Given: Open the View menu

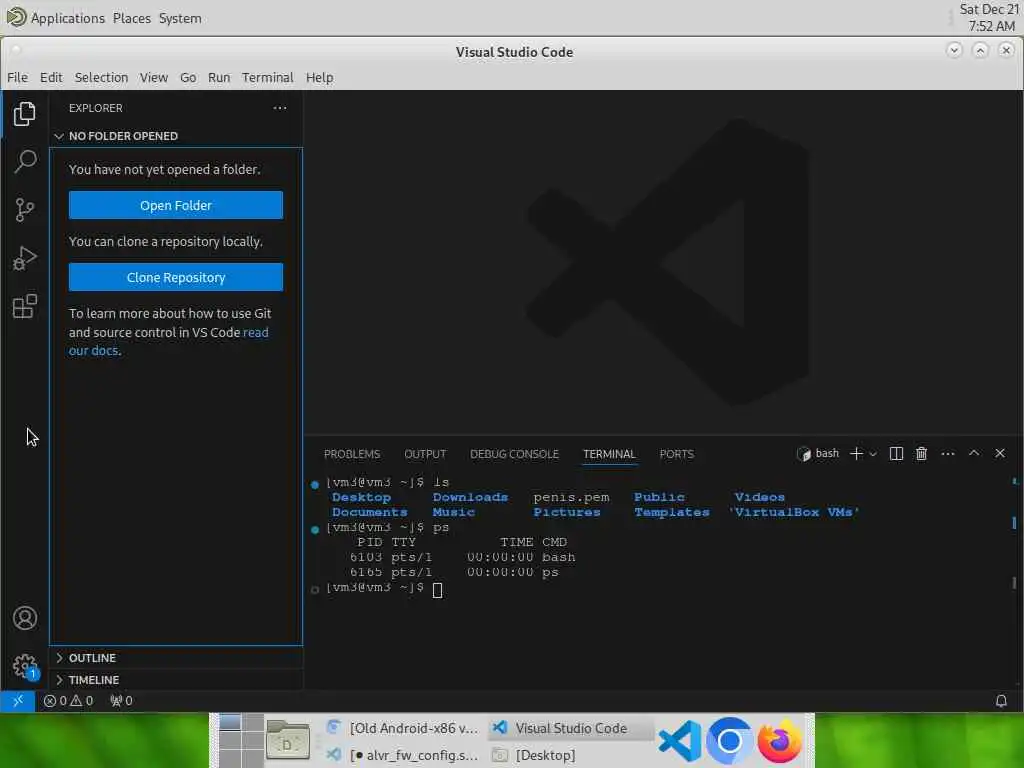Looking at the screenshot, I should pos(153,77).
